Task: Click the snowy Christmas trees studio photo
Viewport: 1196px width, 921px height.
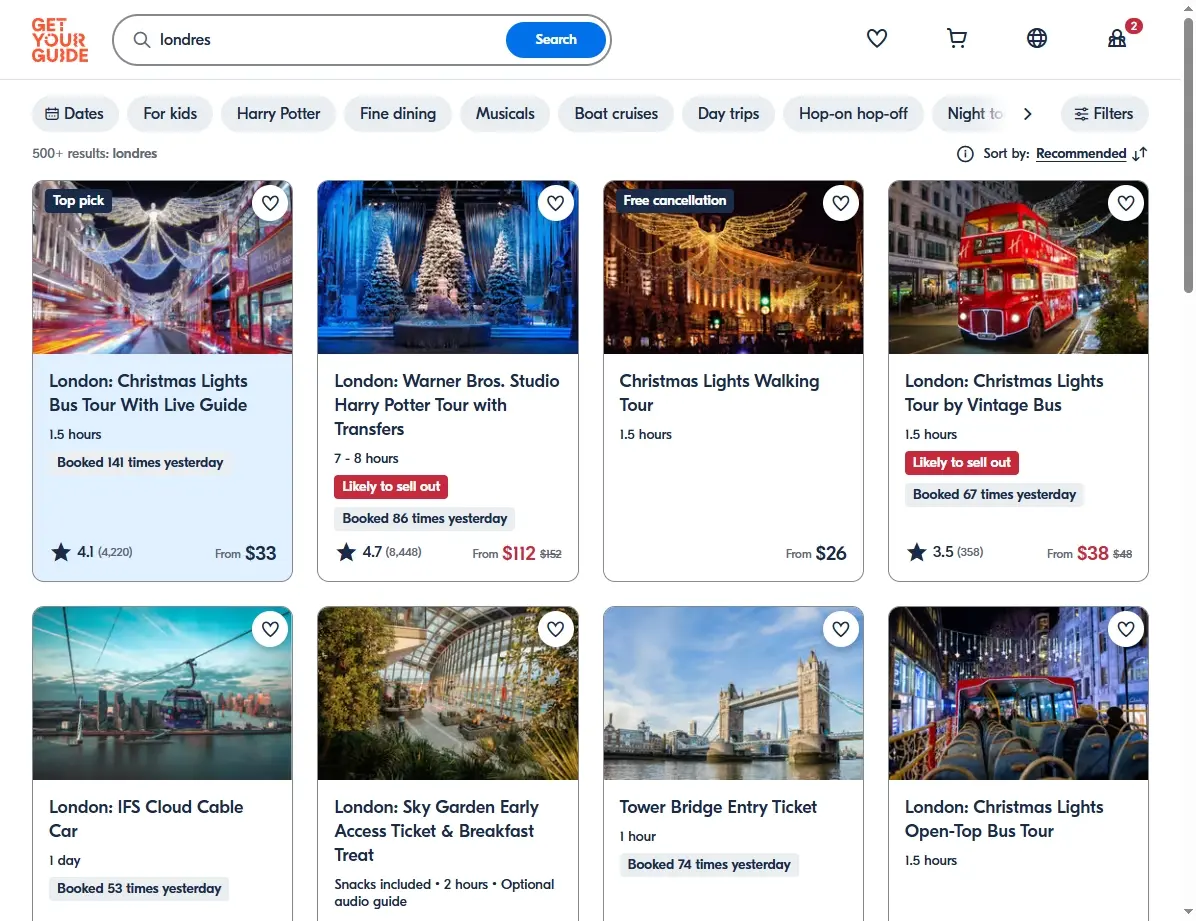Action: tap(448, 267)
